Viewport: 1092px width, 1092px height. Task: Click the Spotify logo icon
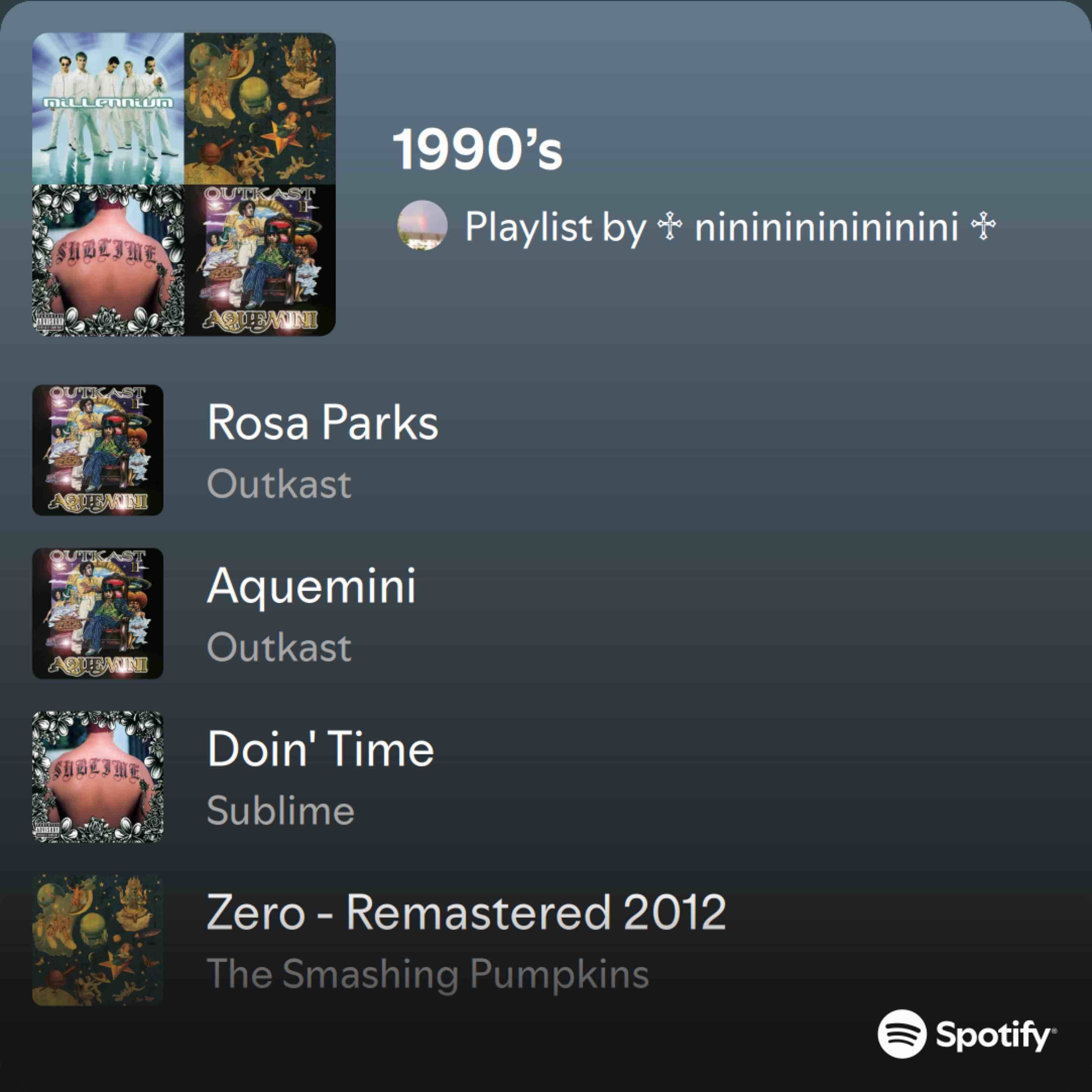(902, 1034)
